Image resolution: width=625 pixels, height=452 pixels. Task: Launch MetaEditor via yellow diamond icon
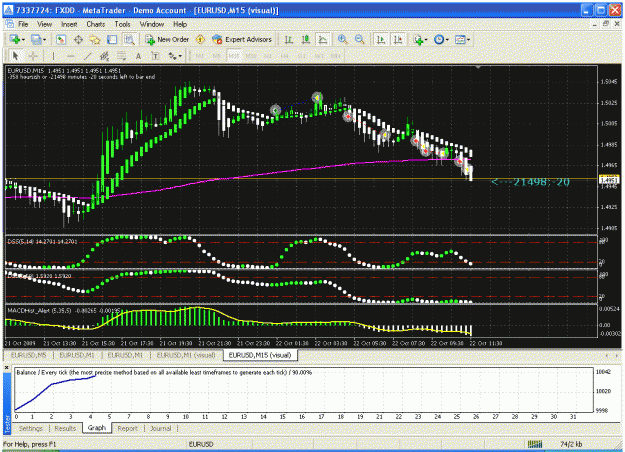[200, 39]
